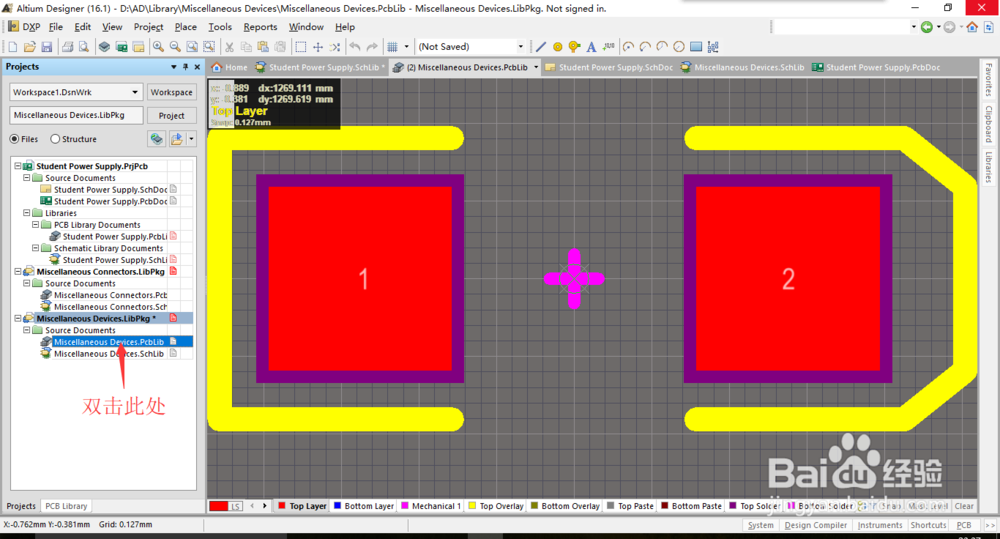The width and height of the screenshot is (1000, 539).
Task: Open the Reports menu
Action: tap(260, 27)
